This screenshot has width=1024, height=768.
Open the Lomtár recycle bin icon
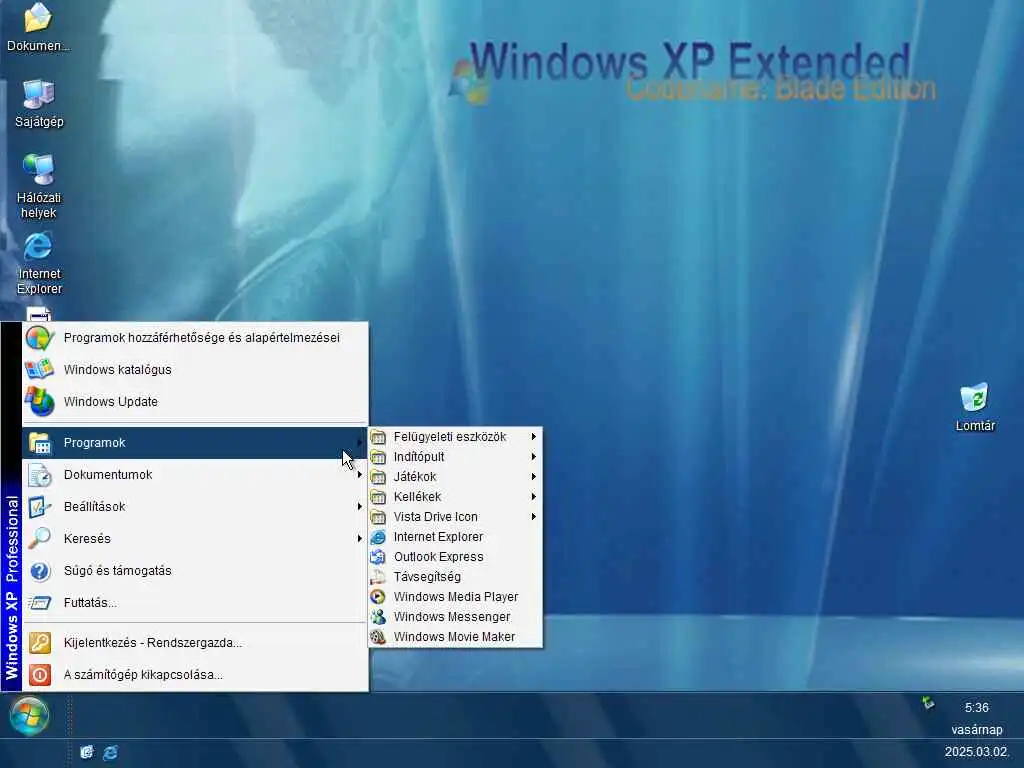click(x=974, y=398)
